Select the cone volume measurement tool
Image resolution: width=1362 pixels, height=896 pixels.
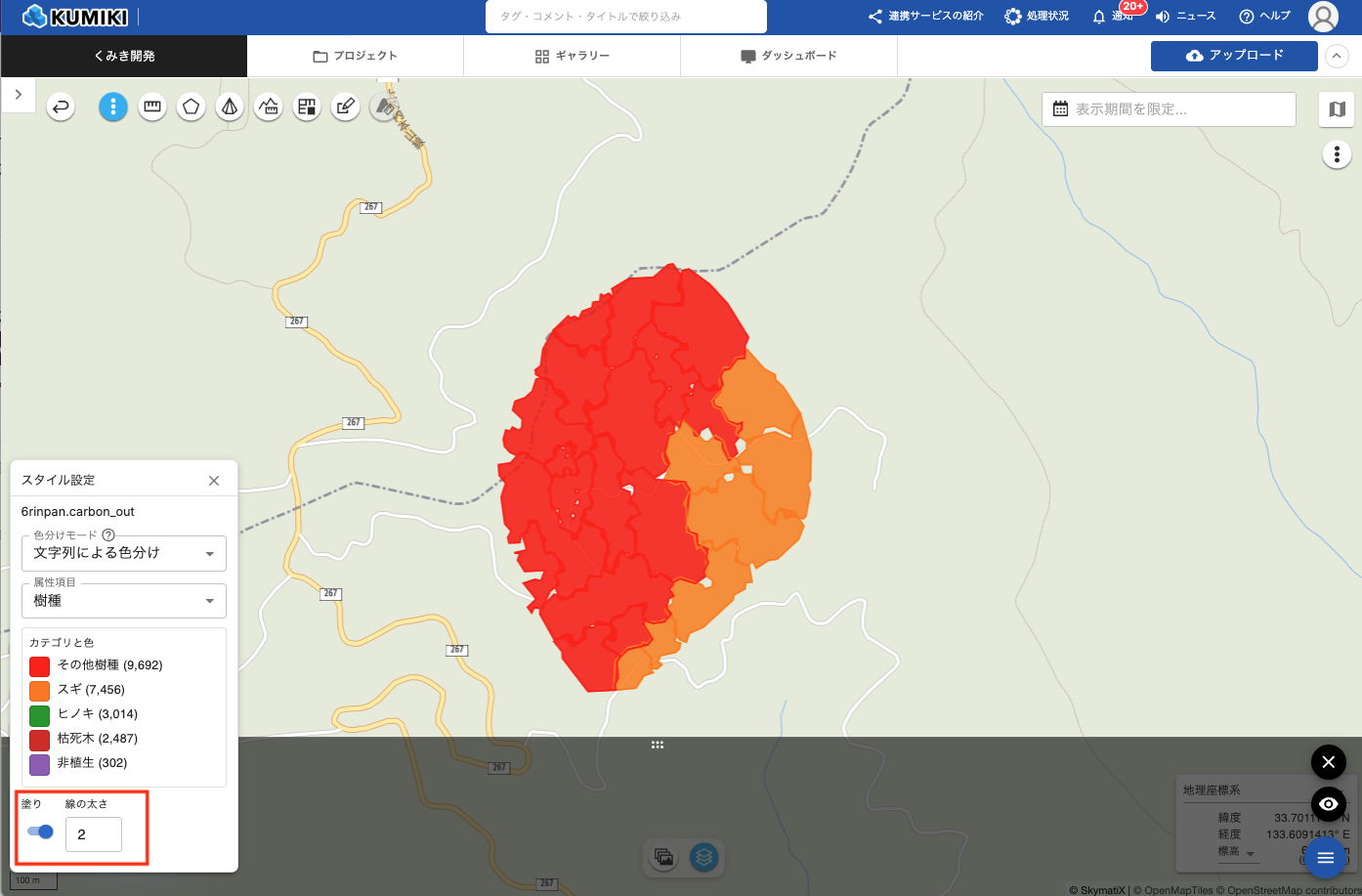tap(230, 107)
